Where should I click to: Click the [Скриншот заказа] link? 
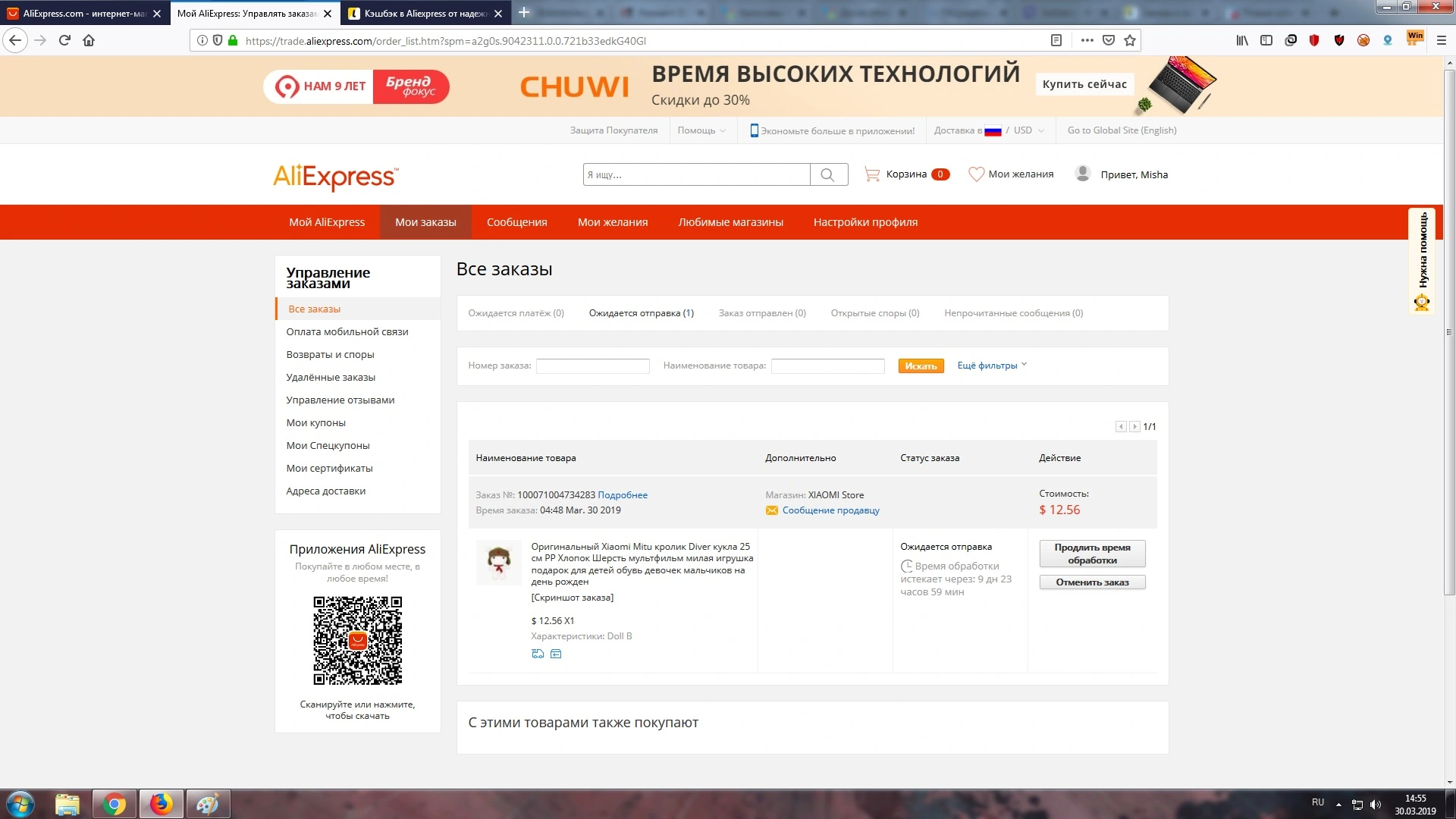[x=573, y=598]
